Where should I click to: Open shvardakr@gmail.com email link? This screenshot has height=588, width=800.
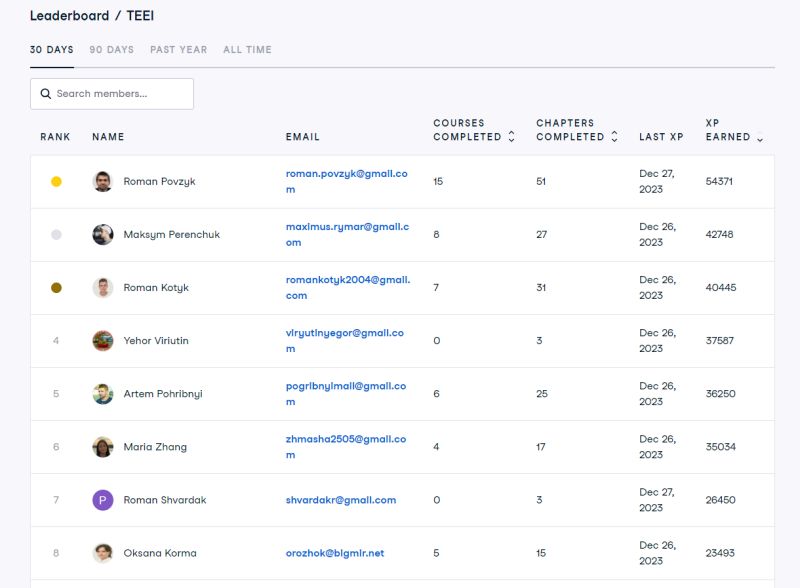(x=340, y=500)
